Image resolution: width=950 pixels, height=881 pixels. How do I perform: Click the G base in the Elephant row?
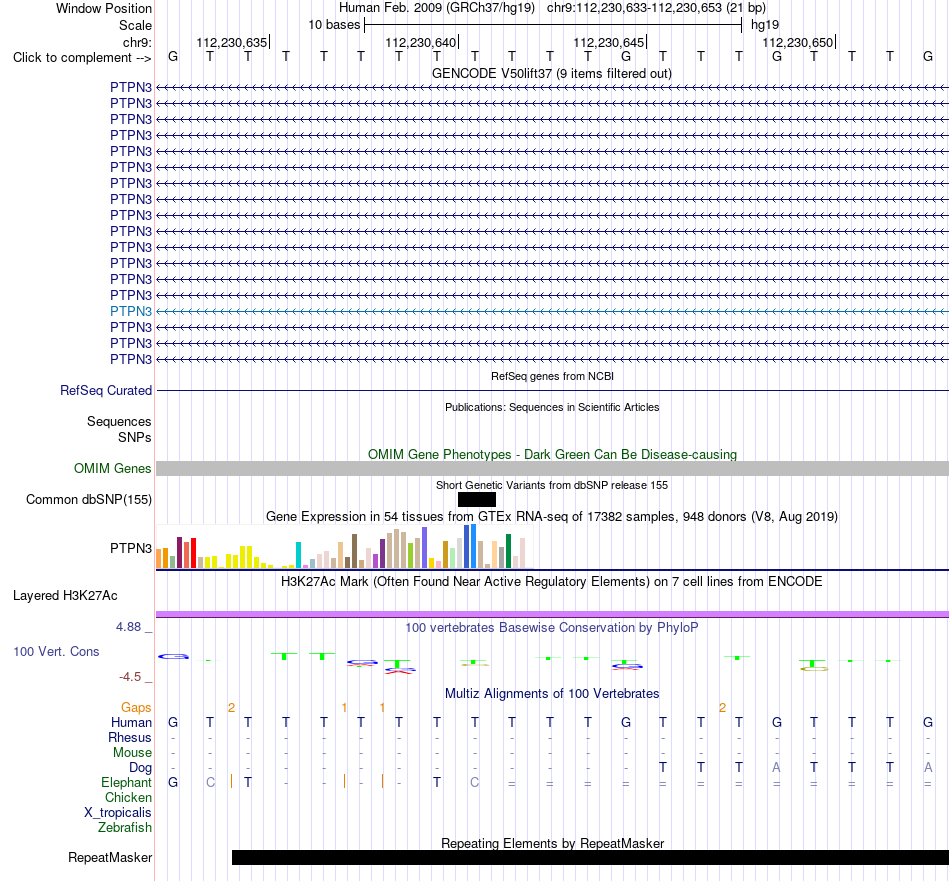click(x=173, y=783)
